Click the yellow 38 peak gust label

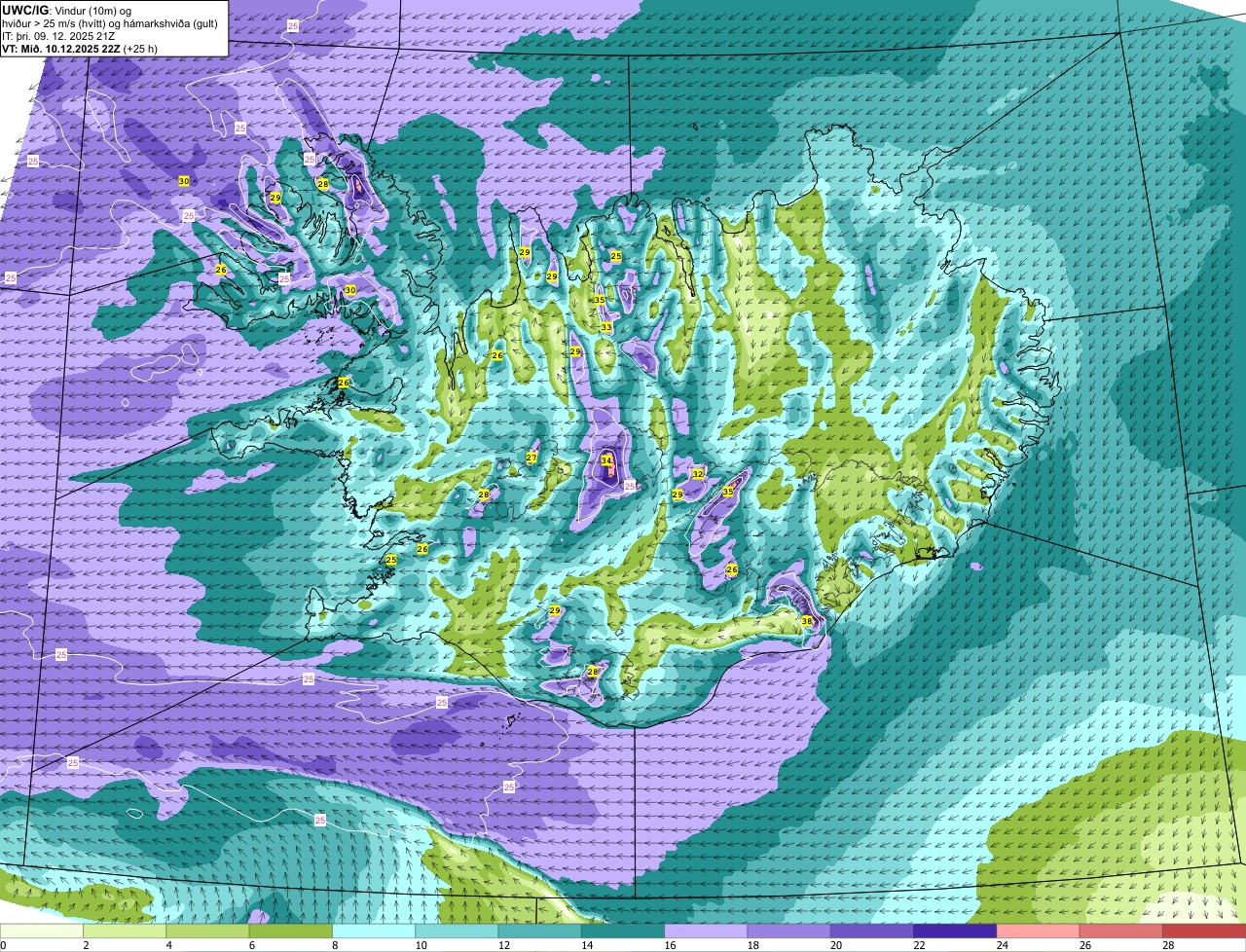pos(807,621)
